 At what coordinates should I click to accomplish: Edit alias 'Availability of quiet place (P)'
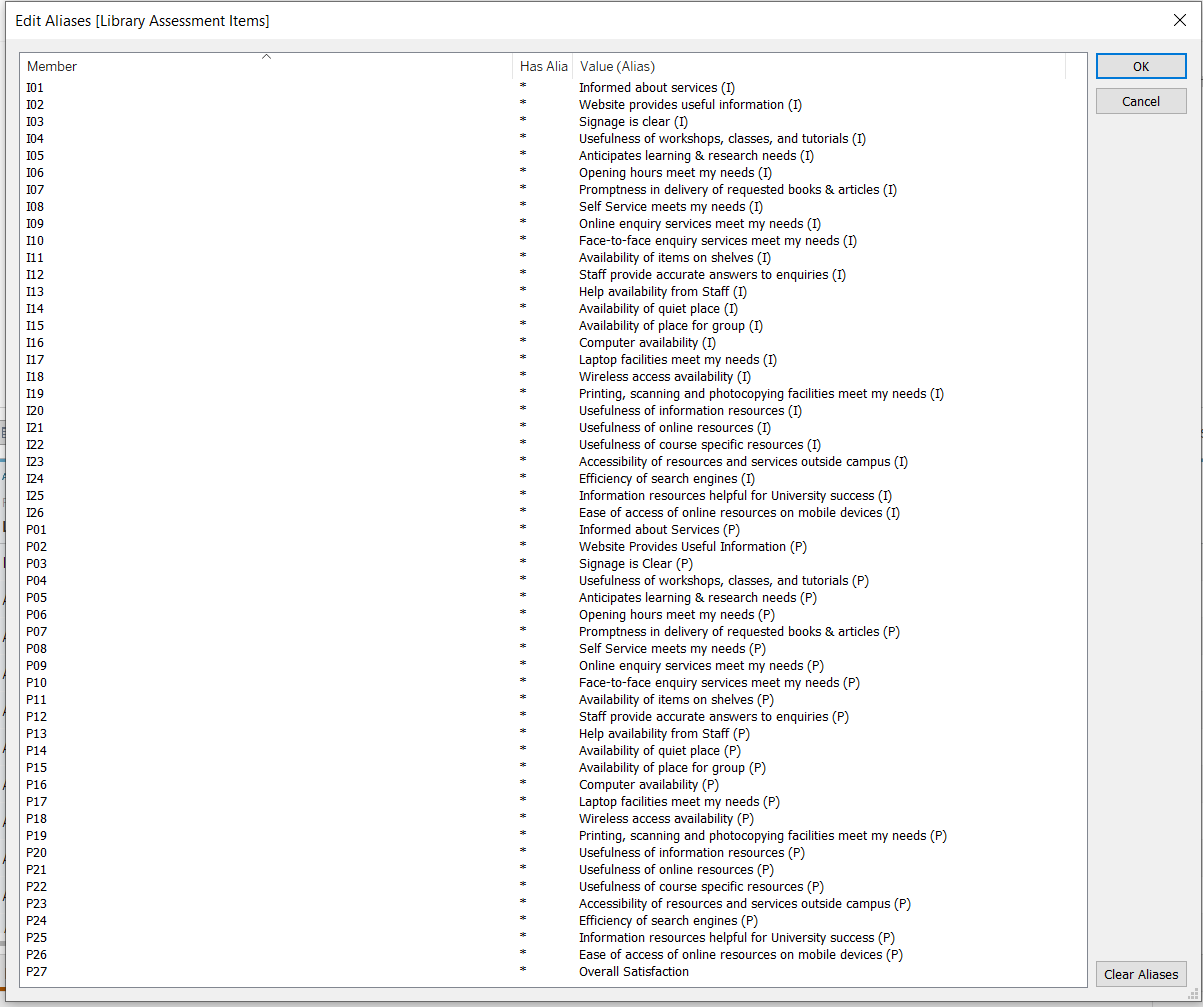coord(660,751)
